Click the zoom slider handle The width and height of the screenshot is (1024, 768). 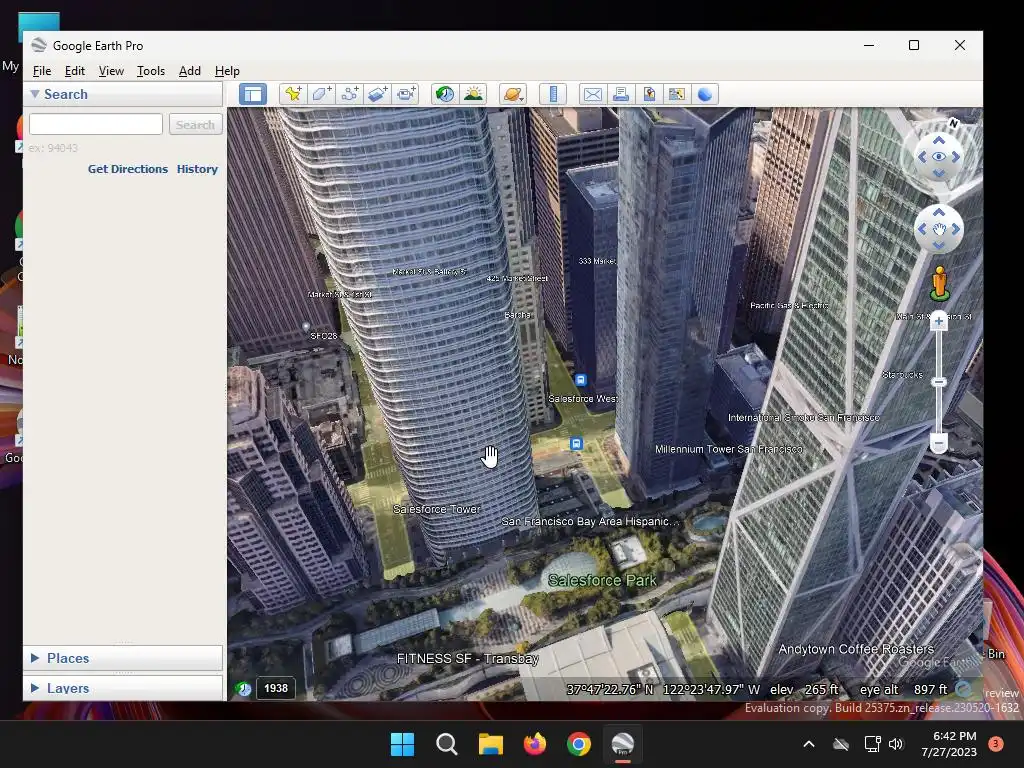pos(938,381)
